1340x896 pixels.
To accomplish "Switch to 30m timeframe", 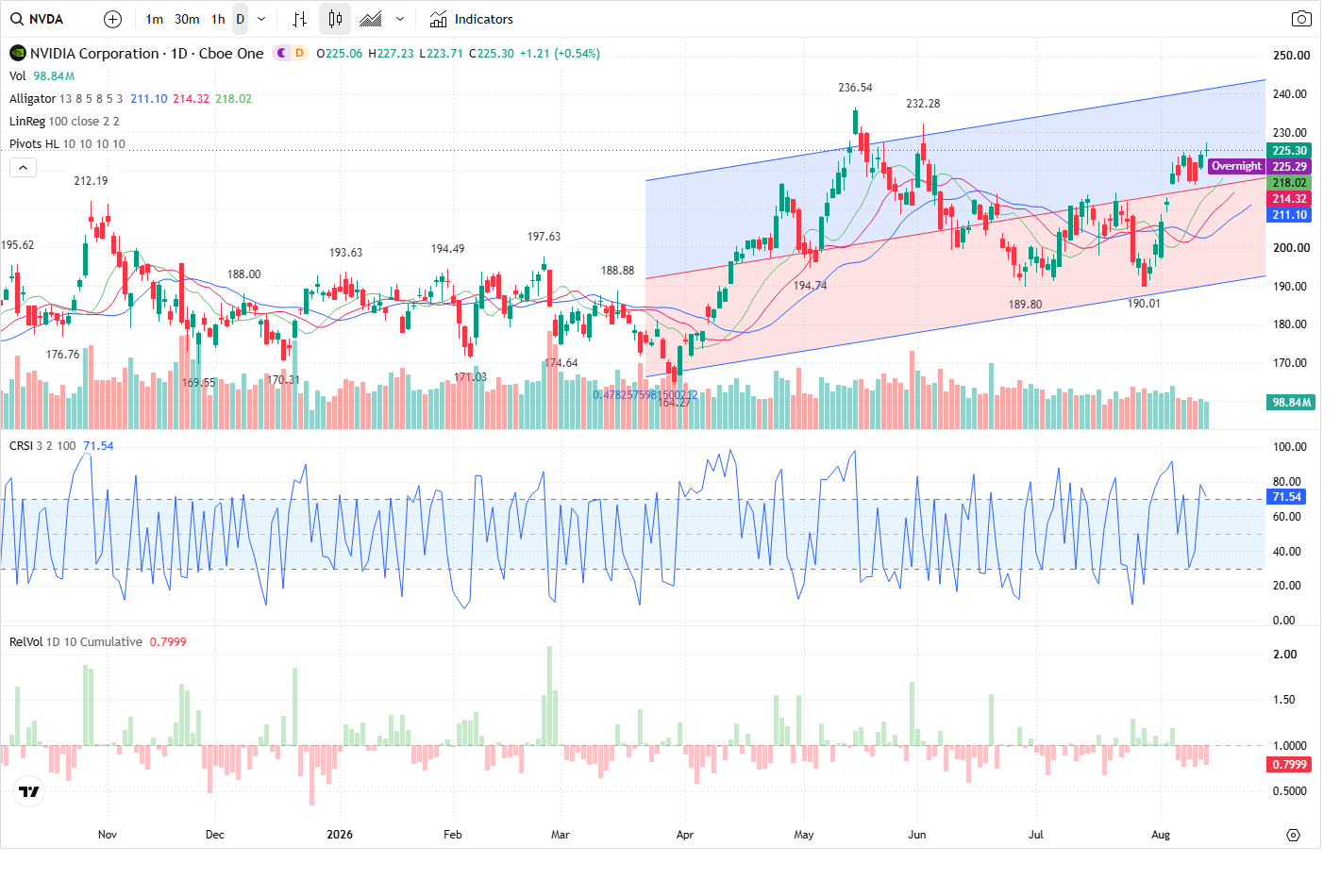I will click(x=187, y=19).
